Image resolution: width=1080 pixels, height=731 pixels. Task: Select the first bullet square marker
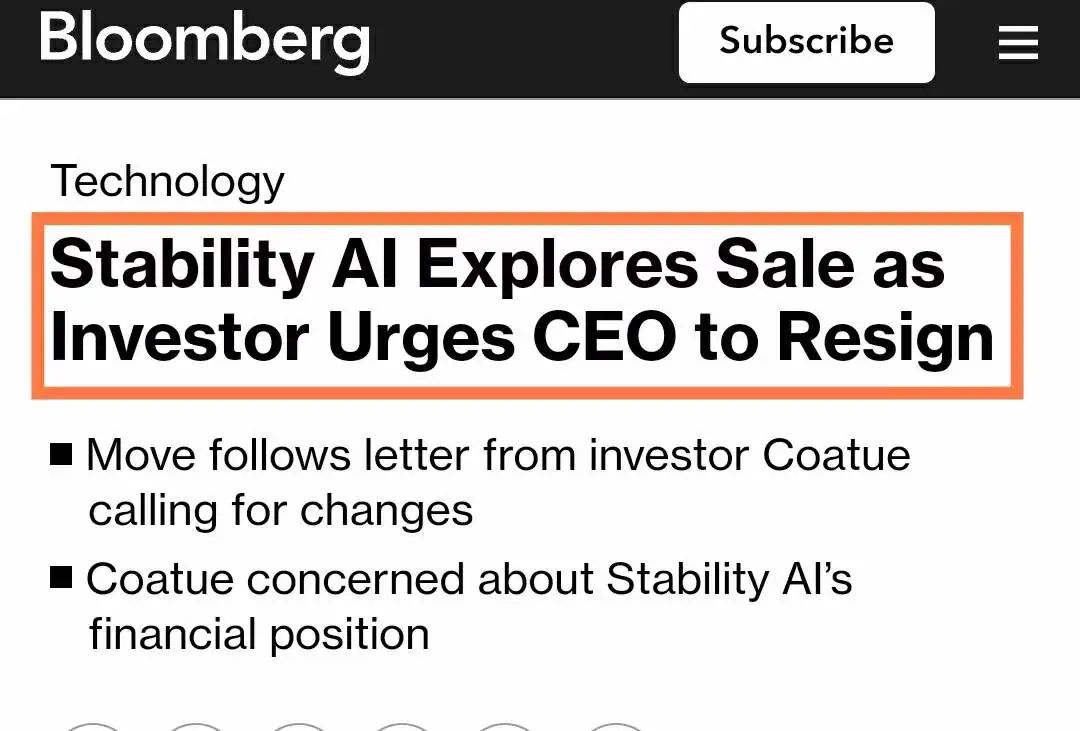[61, 455]
